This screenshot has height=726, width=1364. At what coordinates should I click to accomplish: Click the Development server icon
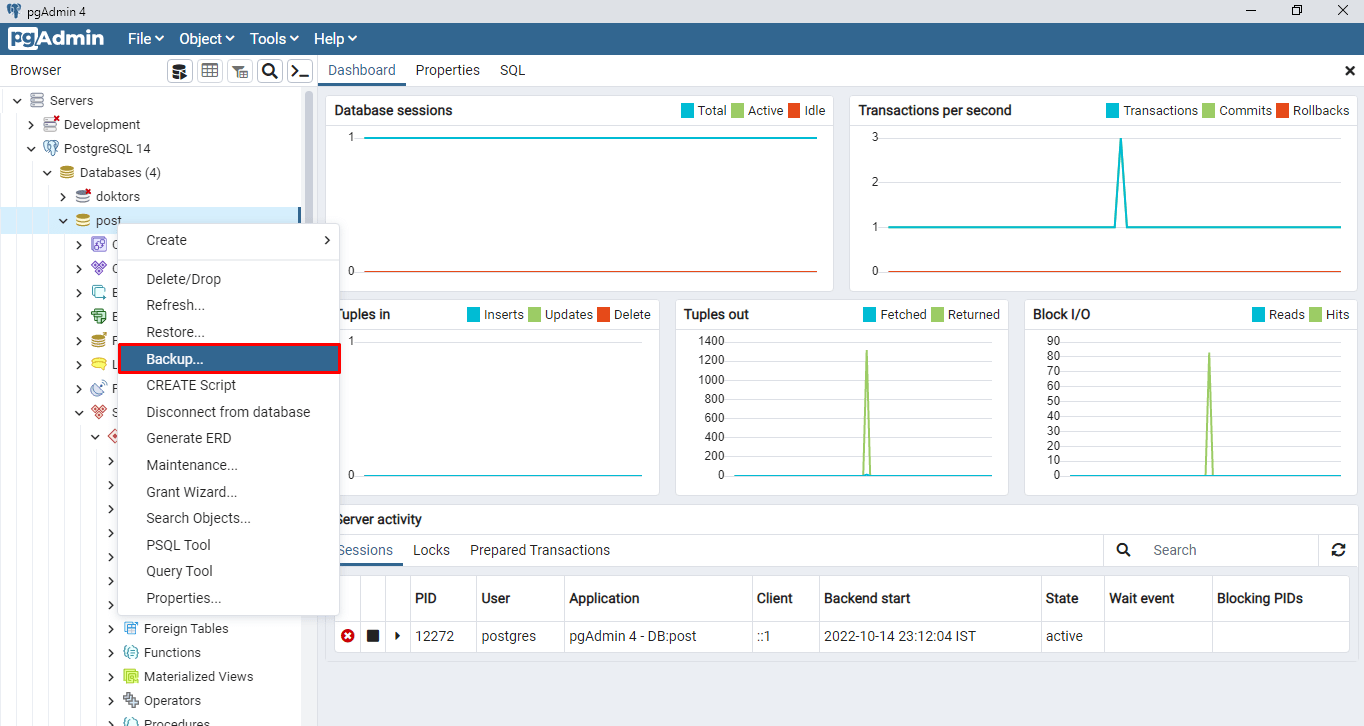pyautogui.click(x=51, y=124)
